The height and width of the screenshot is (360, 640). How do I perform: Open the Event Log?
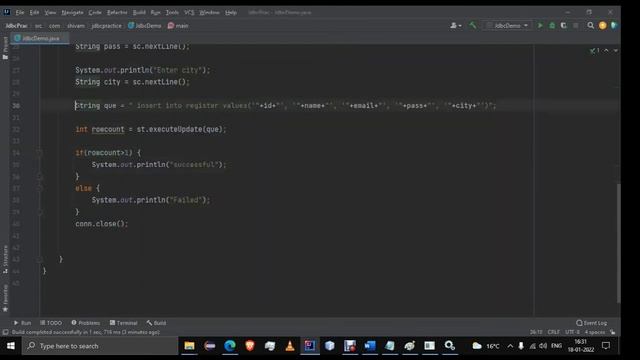591,323
